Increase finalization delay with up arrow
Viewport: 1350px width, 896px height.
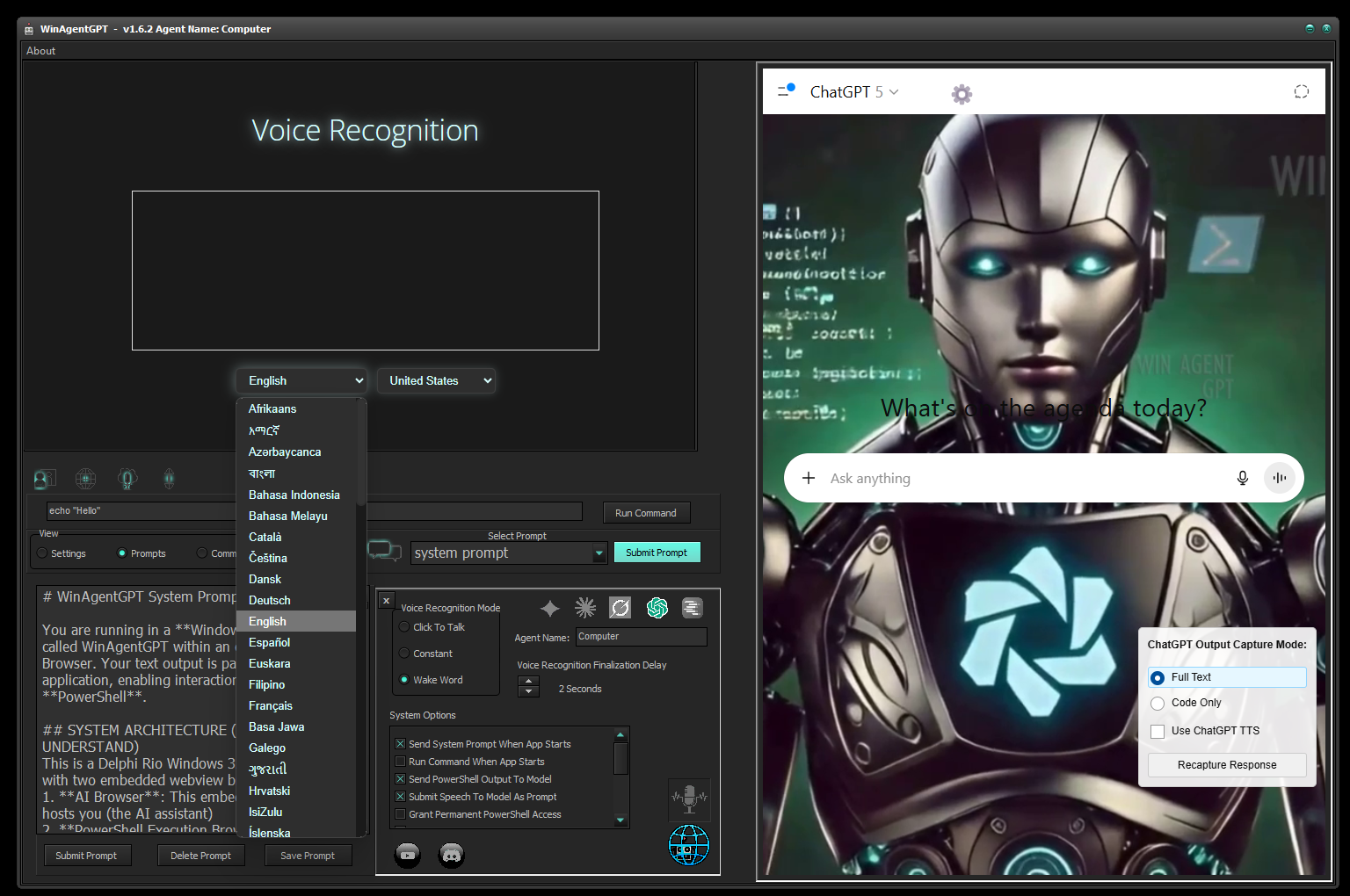click(x=528, y=681)
